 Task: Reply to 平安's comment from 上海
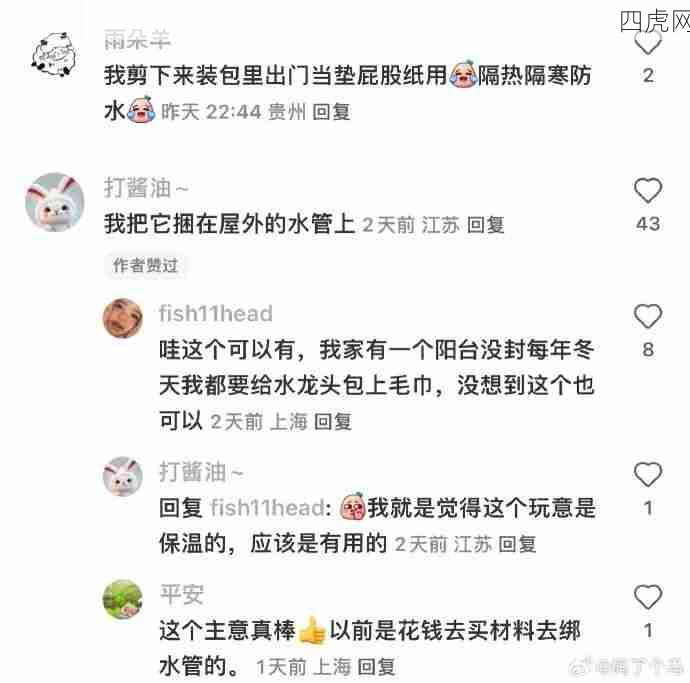pos(376,667)
